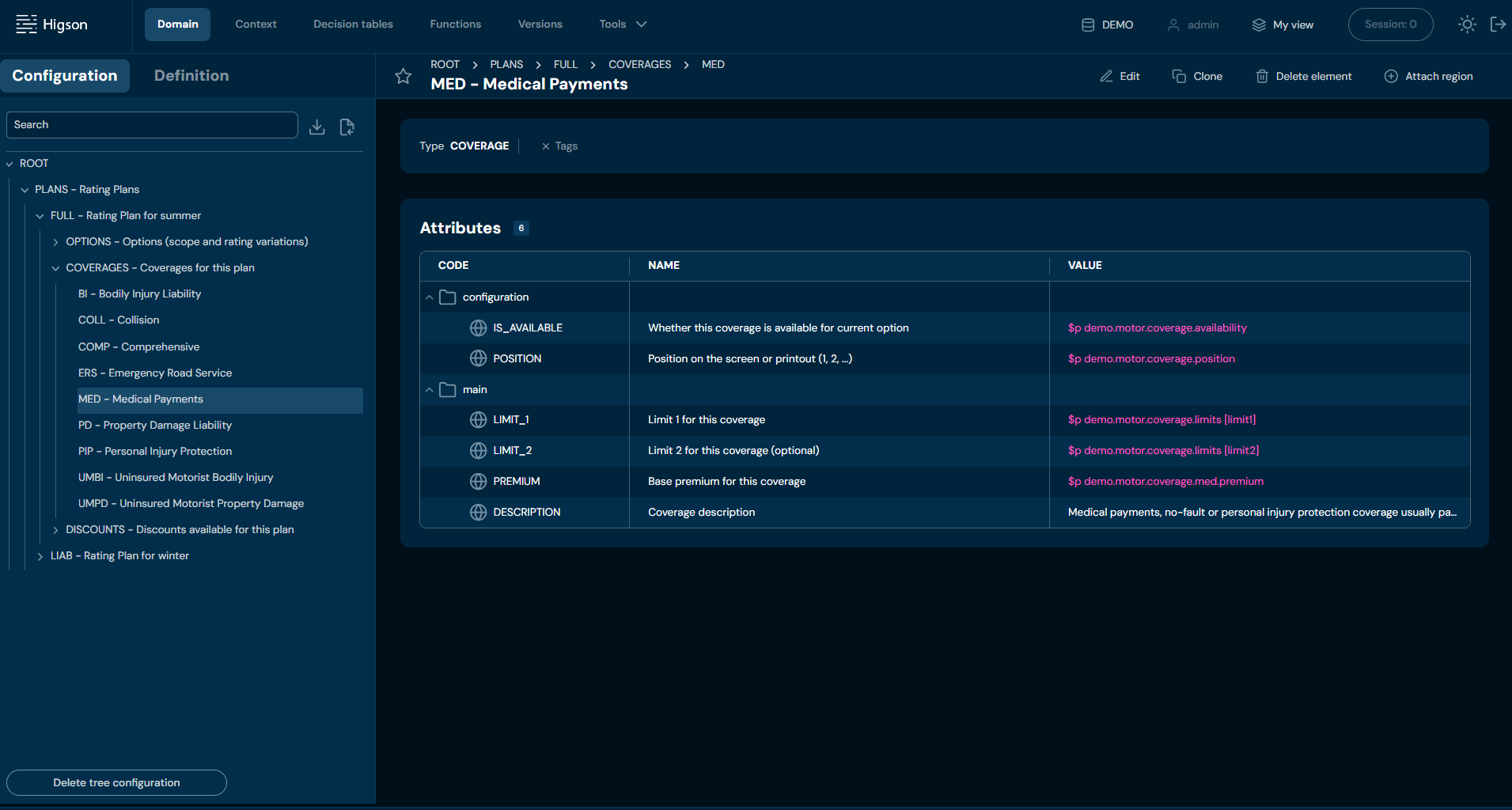Viewport: 1512px width, 810px height.
Task: Click the My view layers icon
Action: point(1259,25)
